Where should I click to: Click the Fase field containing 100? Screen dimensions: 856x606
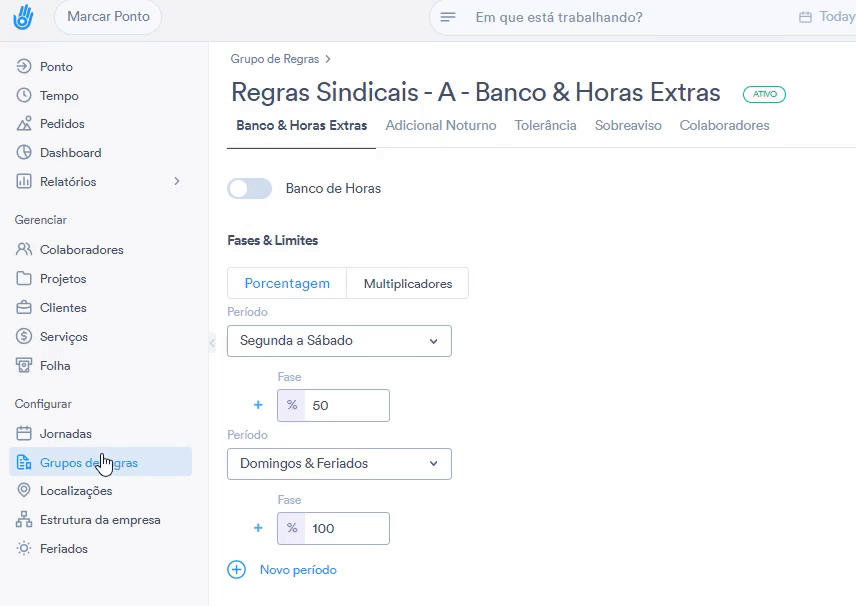click(345, 528)
